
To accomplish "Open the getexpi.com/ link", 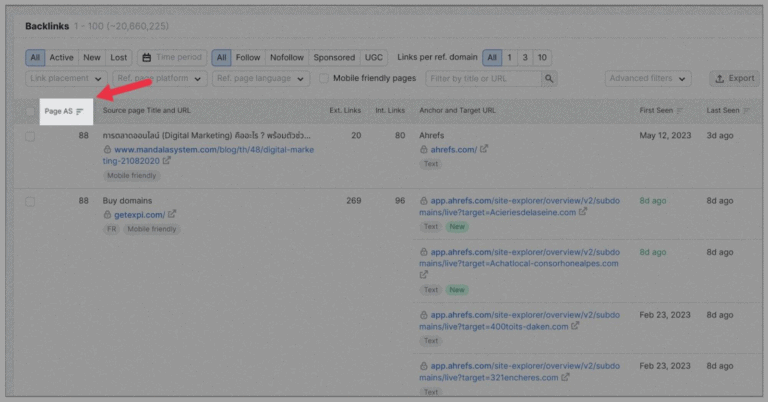I will (x=140, y=214).
